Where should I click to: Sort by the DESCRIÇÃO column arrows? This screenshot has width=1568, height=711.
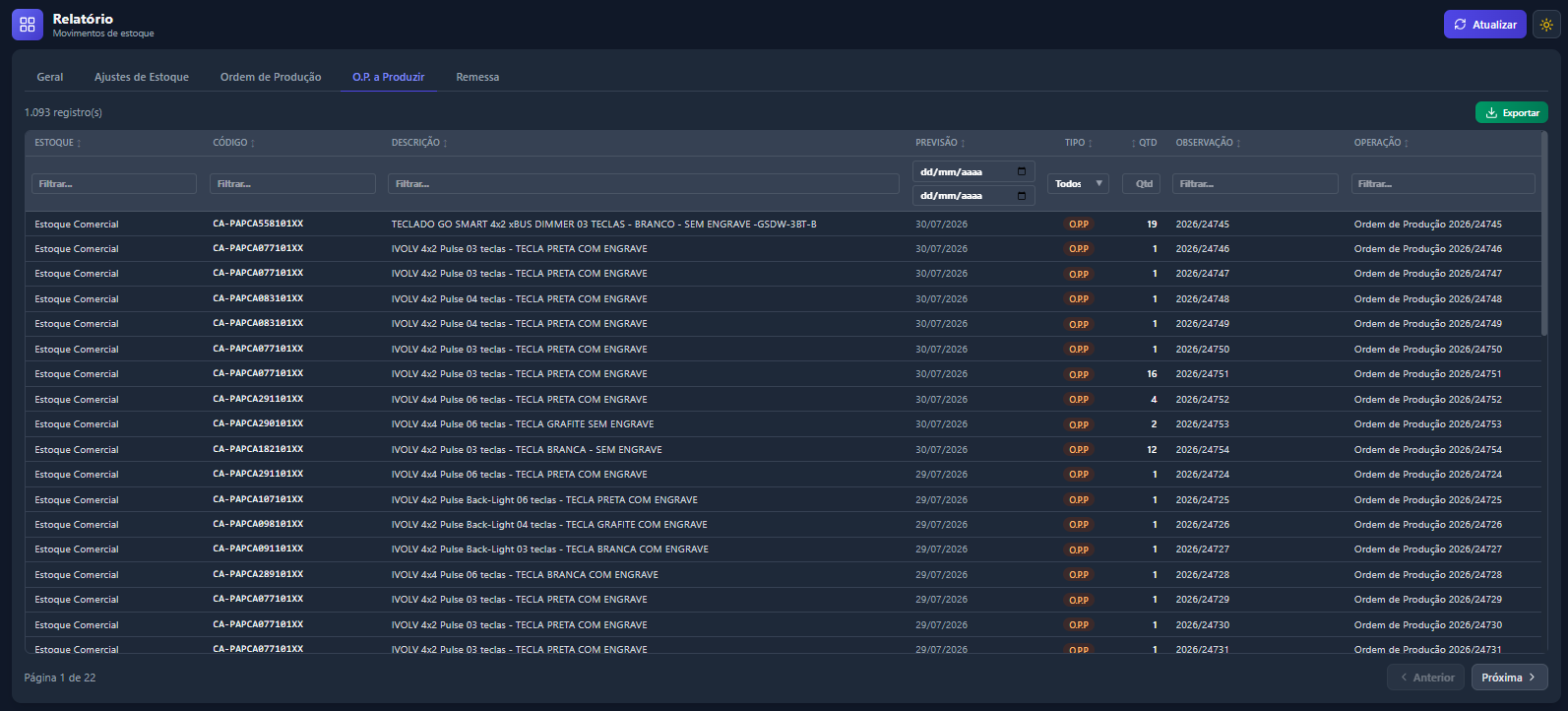(445, 144)
